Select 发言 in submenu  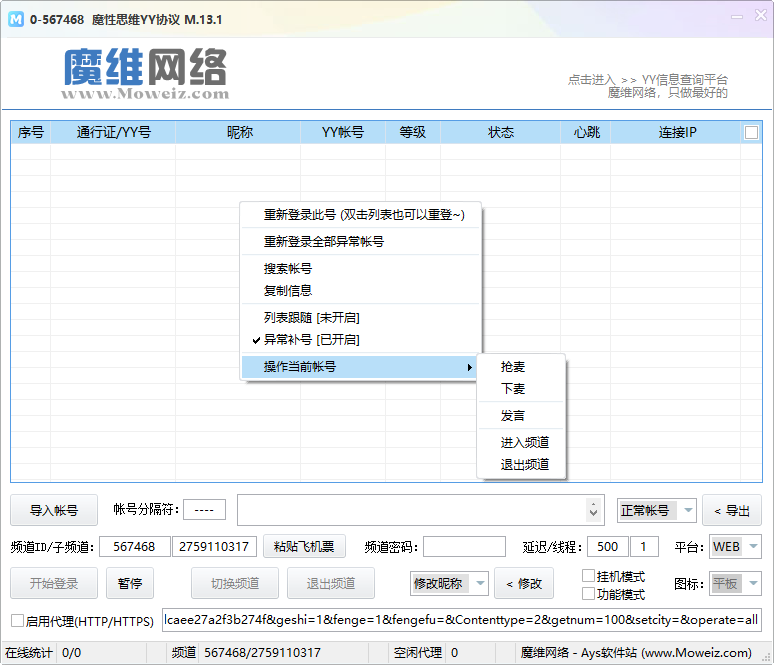pos(521,416)
